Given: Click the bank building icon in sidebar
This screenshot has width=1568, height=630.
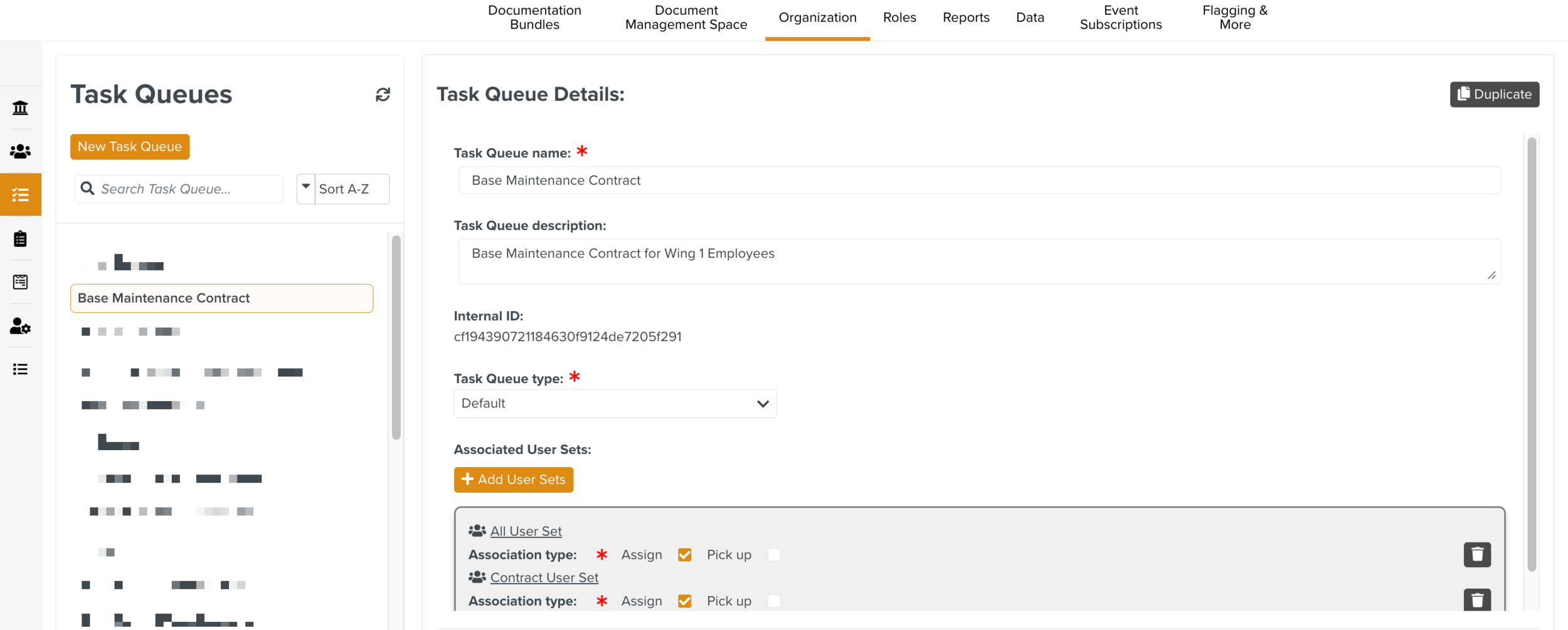Looking at the screenshot, I should coord(20,108).
